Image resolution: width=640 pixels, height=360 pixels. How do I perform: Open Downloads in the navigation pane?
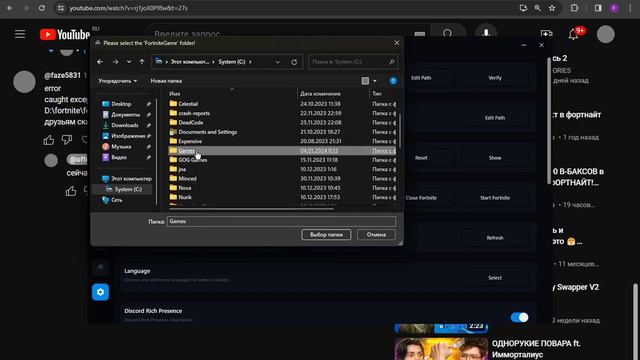[125, 125]
